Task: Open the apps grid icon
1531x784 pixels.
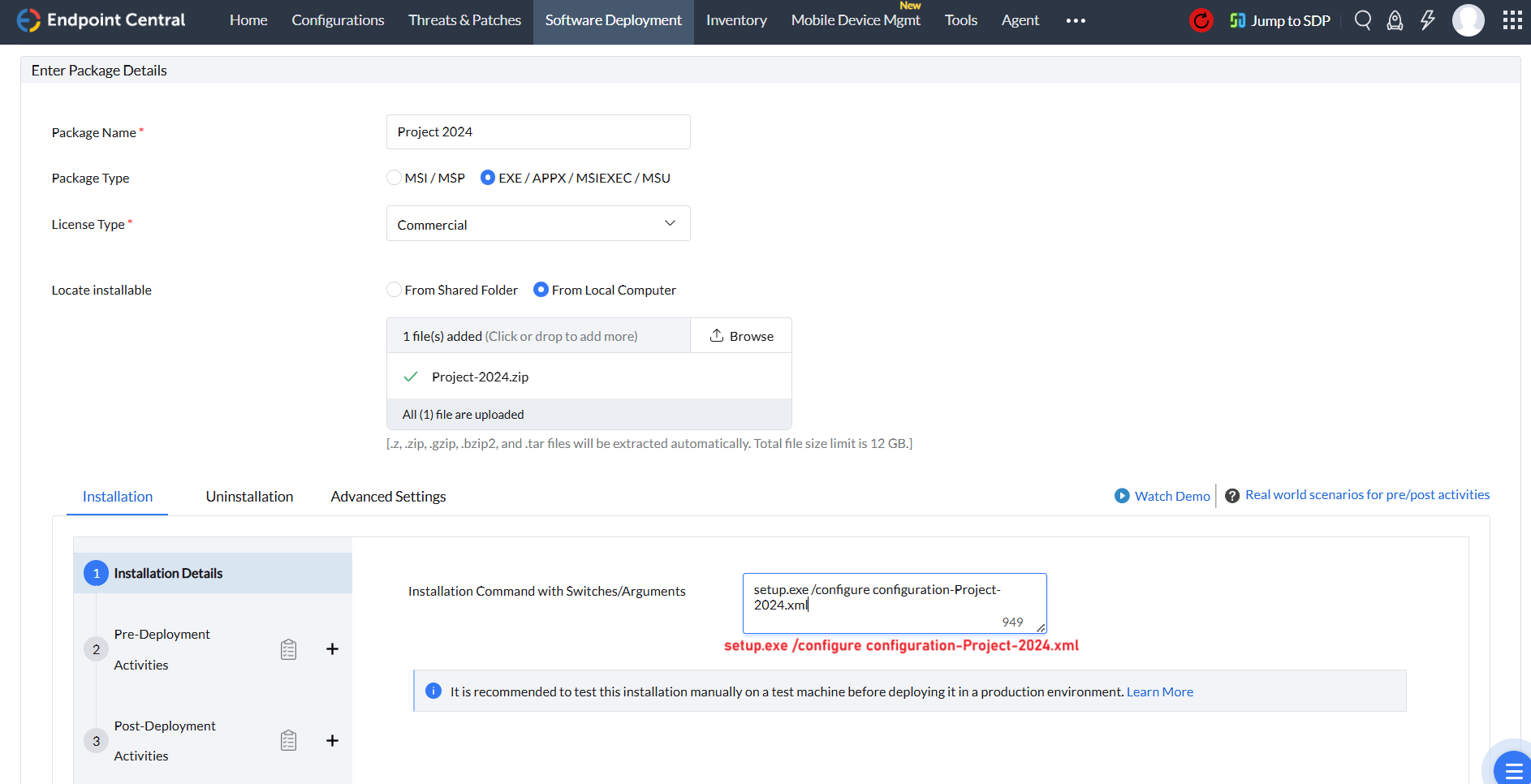Action: [x=1512, y=20]
